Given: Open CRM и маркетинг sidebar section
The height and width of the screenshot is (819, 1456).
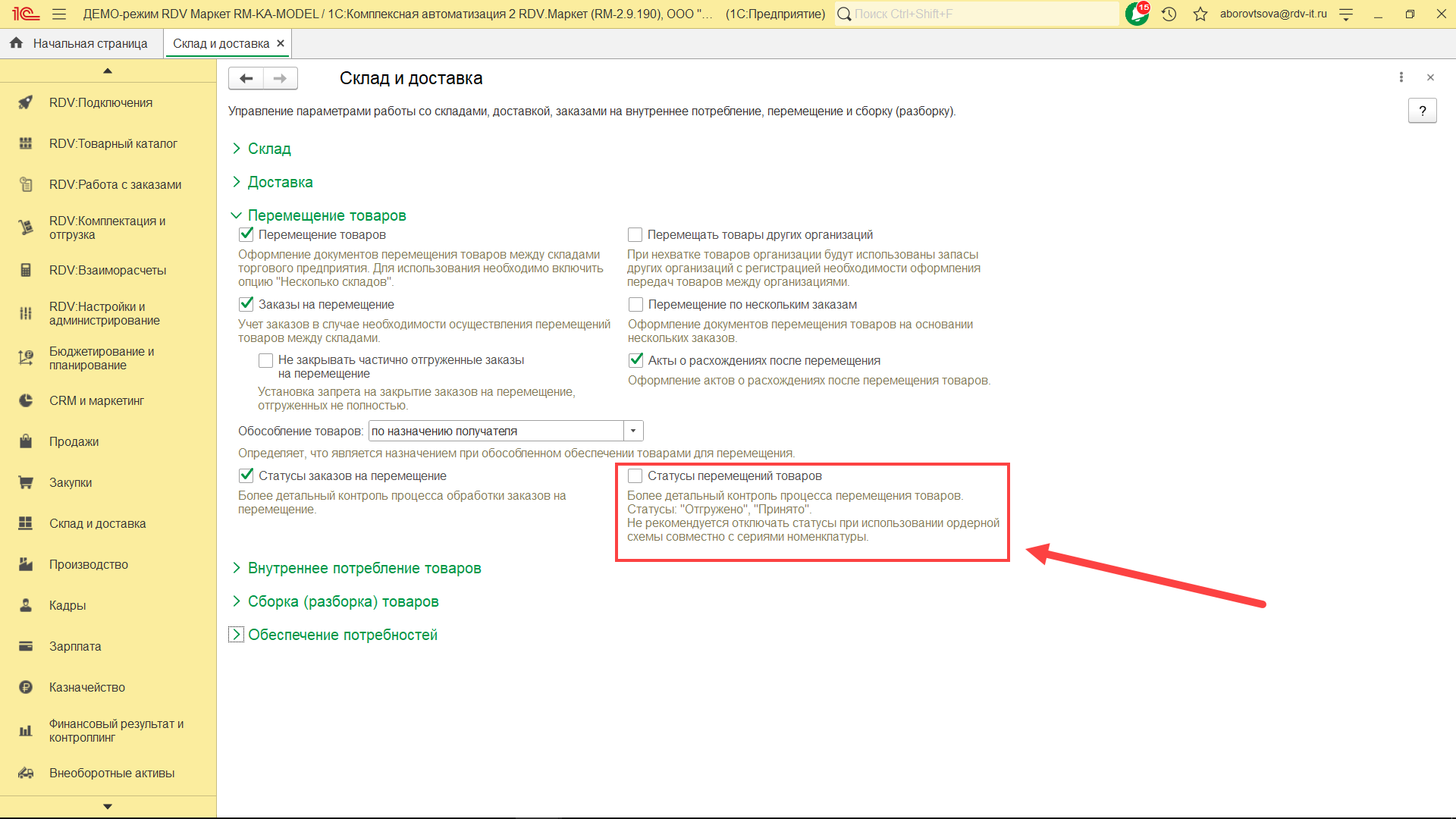Looking at the screenshot, I should coord(96,400).
